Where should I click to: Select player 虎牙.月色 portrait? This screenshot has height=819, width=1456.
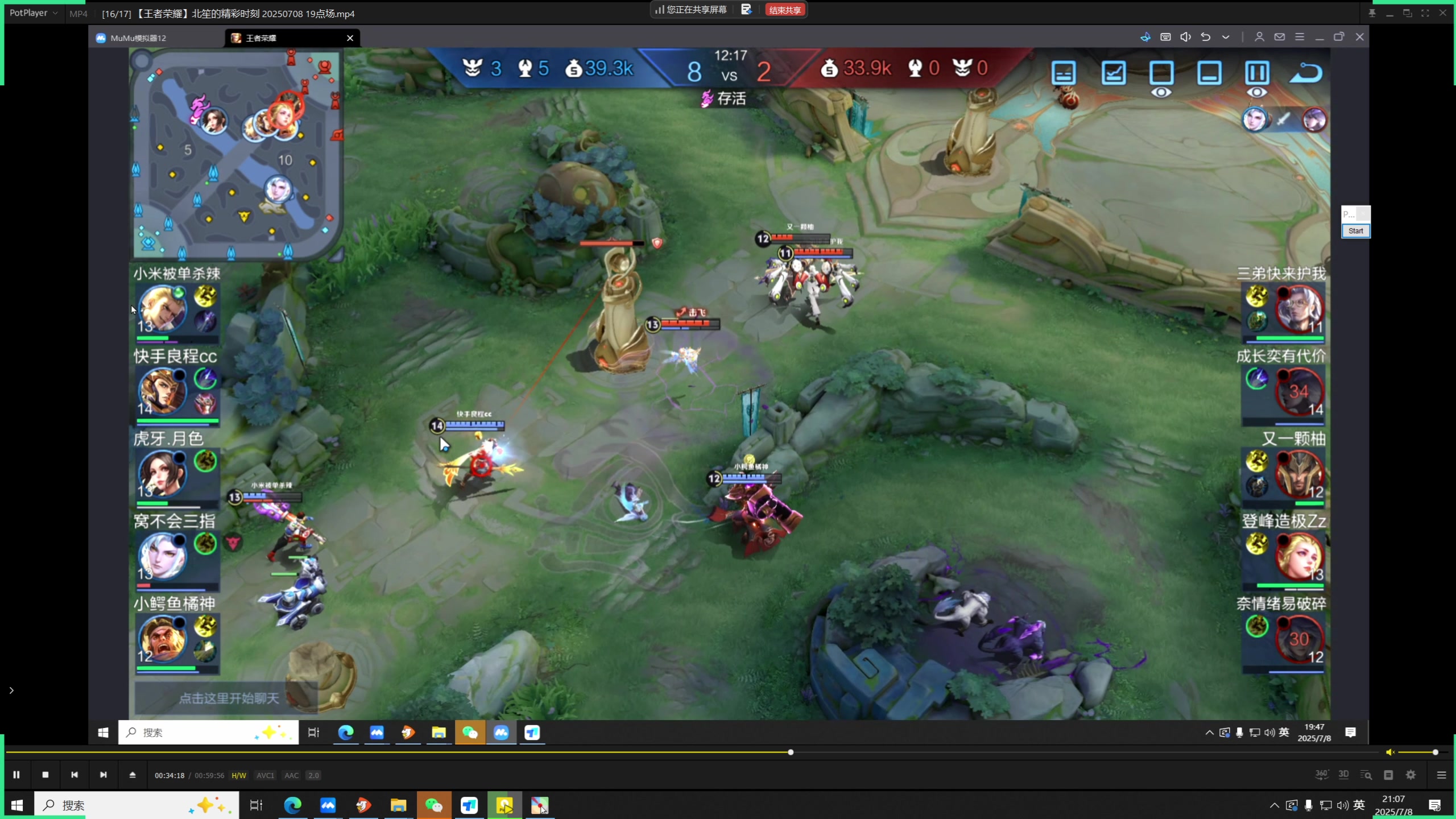coord(163,473)
